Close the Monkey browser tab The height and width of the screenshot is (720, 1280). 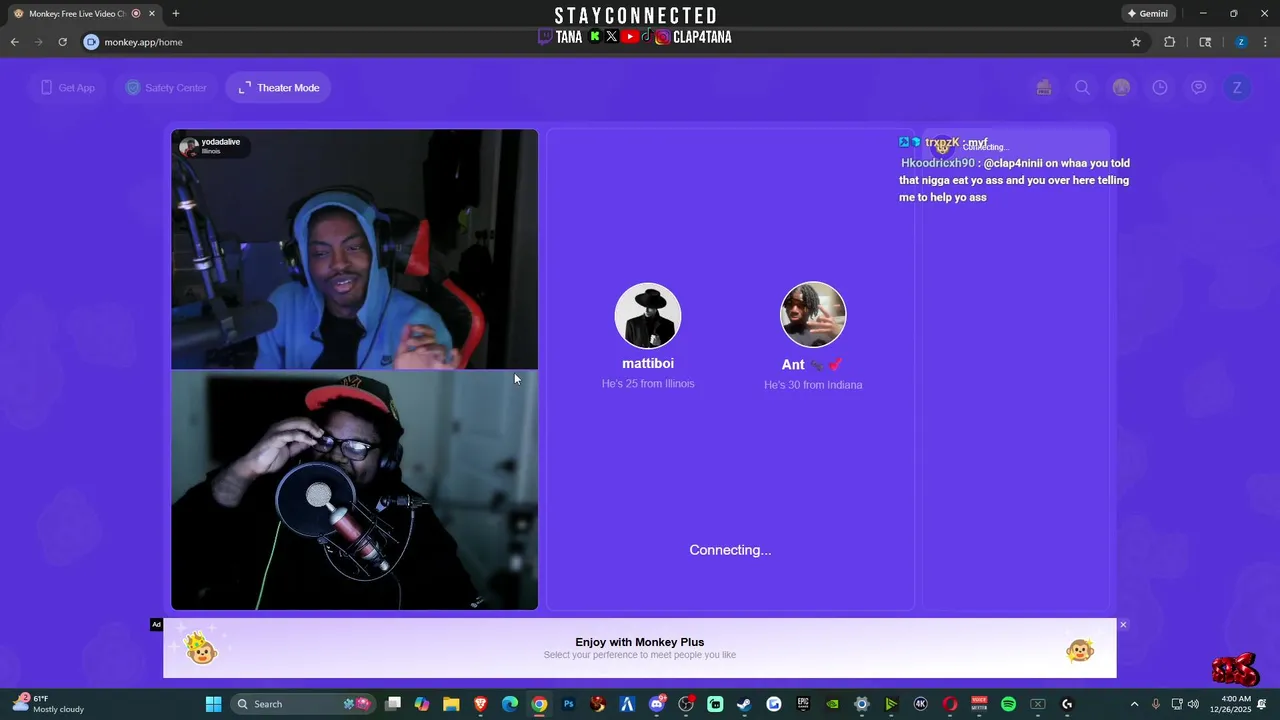click(152, 14)
